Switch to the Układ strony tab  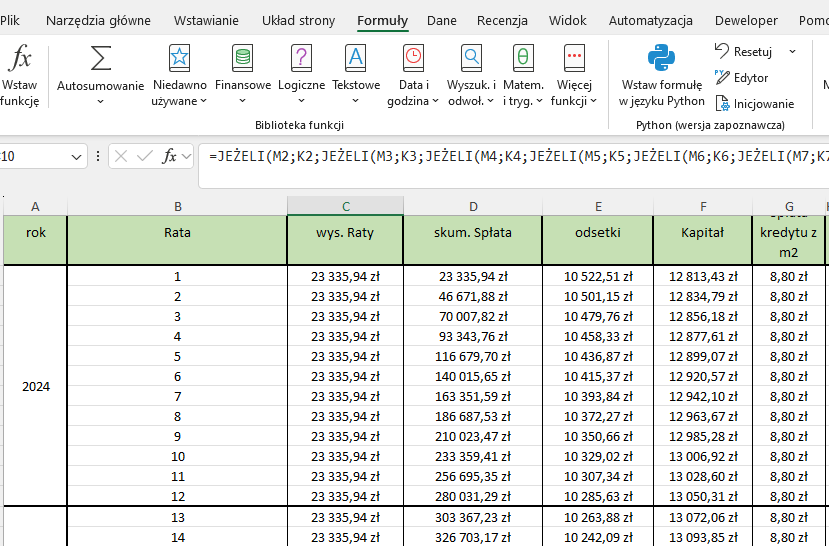(298, 21)
